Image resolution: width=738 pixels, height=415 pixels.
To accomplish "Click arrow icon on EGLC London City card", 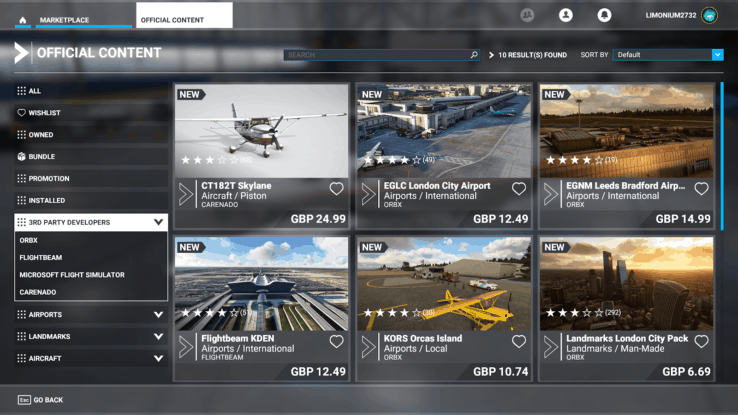I will click(369, 194).
